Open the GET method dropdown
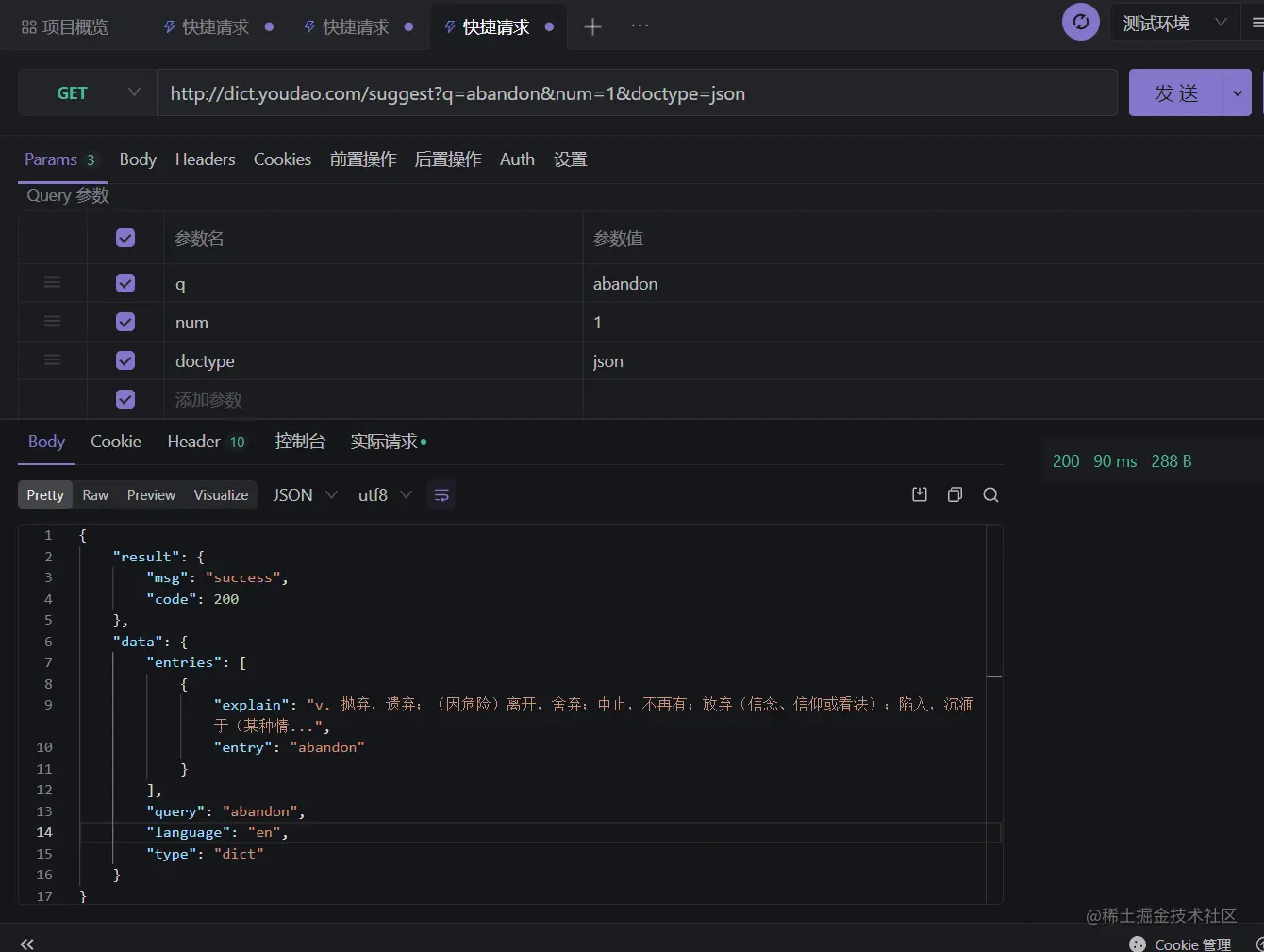The width and height of the screenshot is (1264, 952). pyautogui.click(x=134, y=92)
